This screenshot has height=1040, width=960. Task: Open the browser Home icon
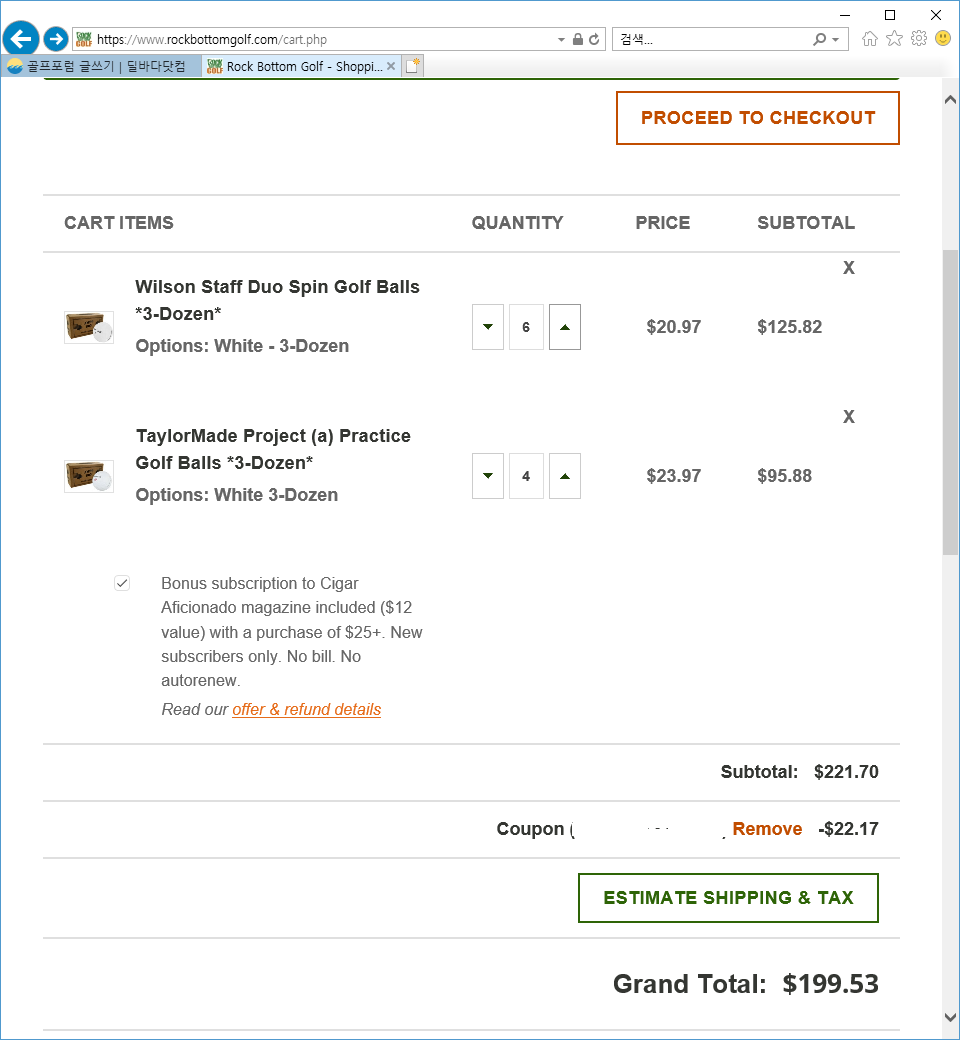pos(870,39)
